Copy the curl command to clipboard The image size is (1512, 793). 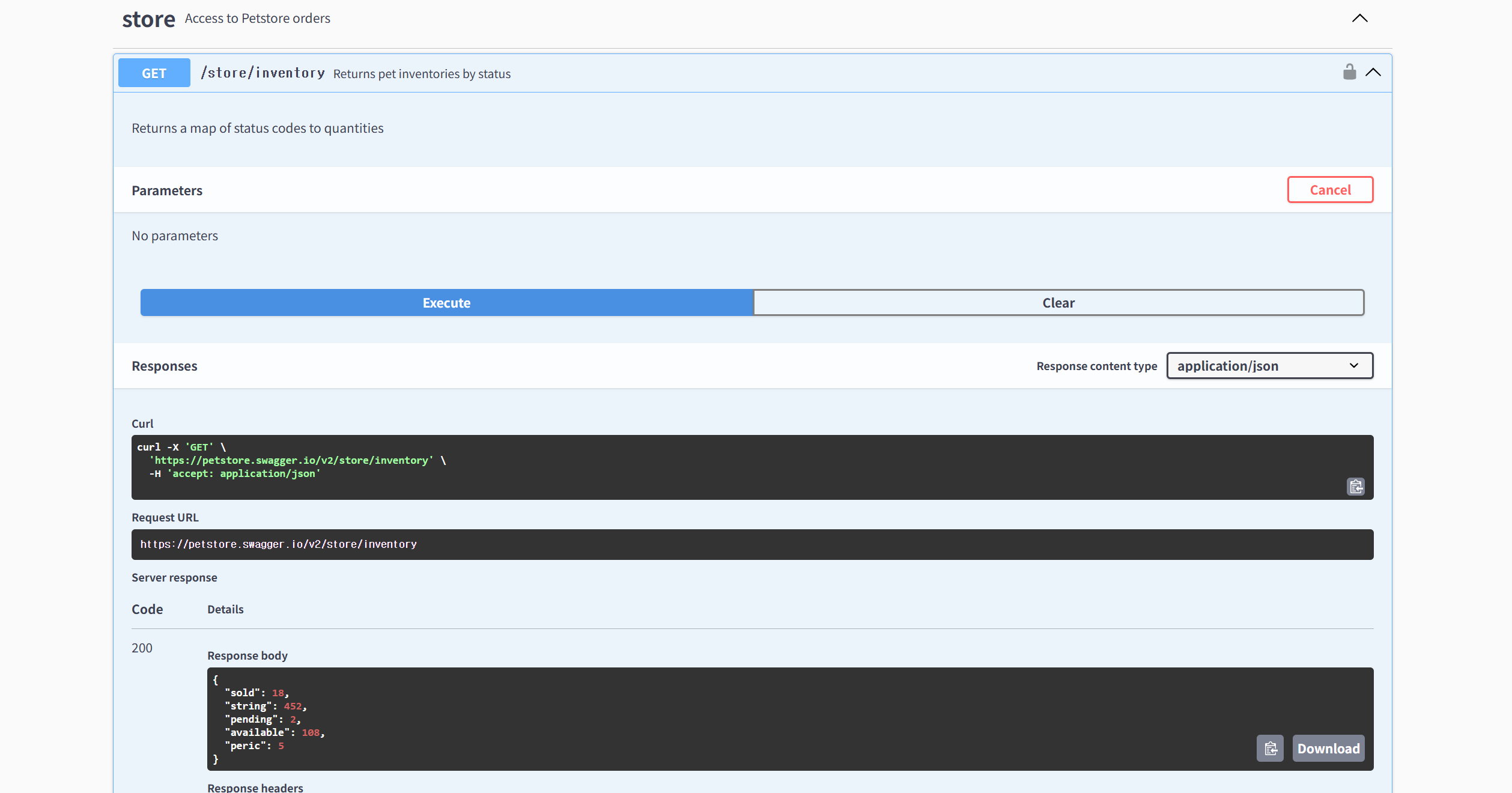pyautogui.click(x=1355, y=486)
